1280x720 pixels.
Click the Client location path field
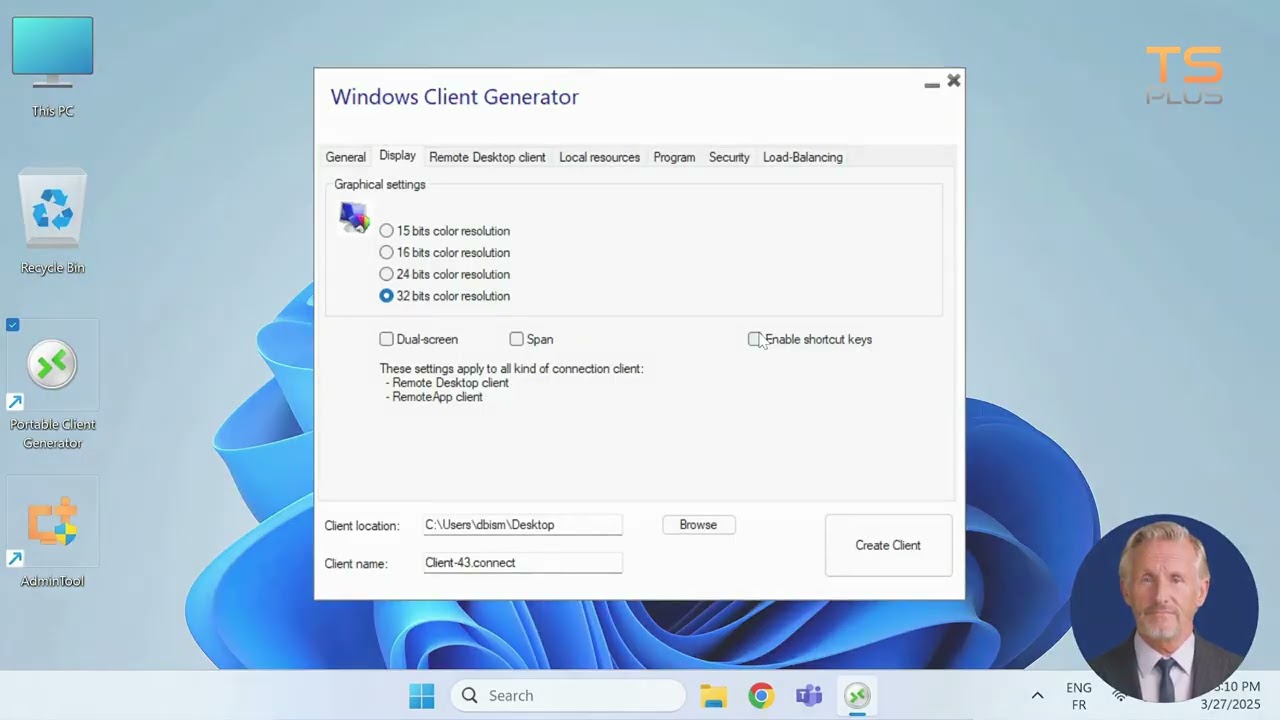tap(522, 525)
